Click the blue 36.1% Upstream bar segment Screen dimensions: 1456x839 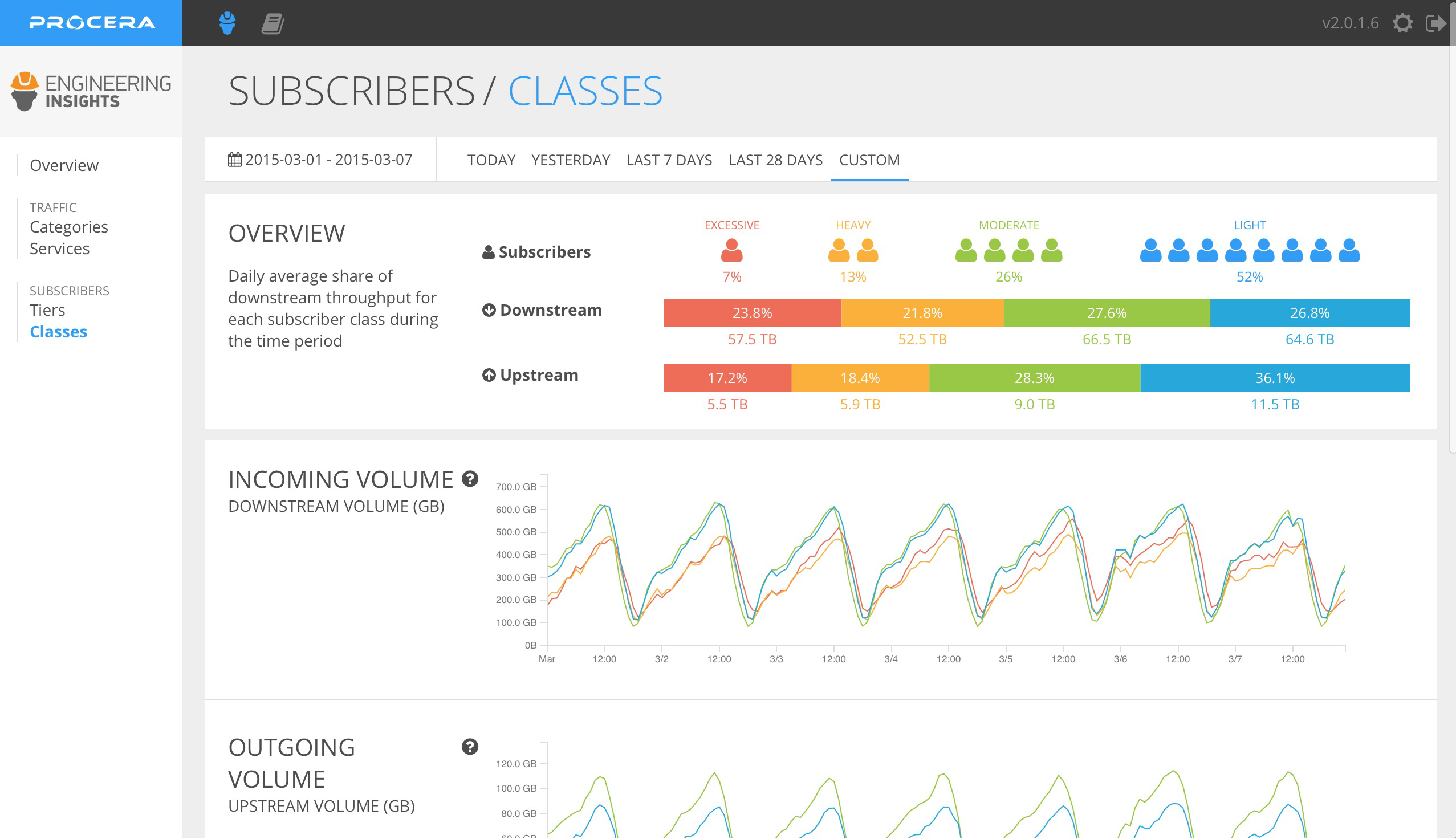1275,378
